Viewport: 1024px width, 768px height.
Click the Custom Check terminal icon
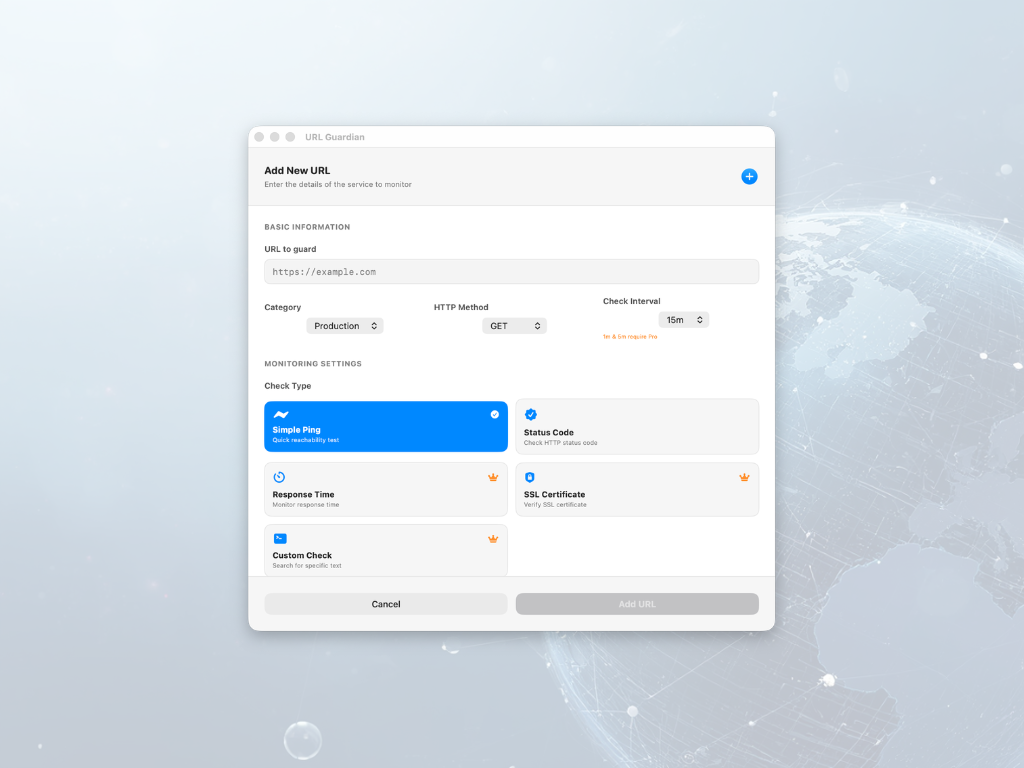pyautogui.click(x=280, y=539)
